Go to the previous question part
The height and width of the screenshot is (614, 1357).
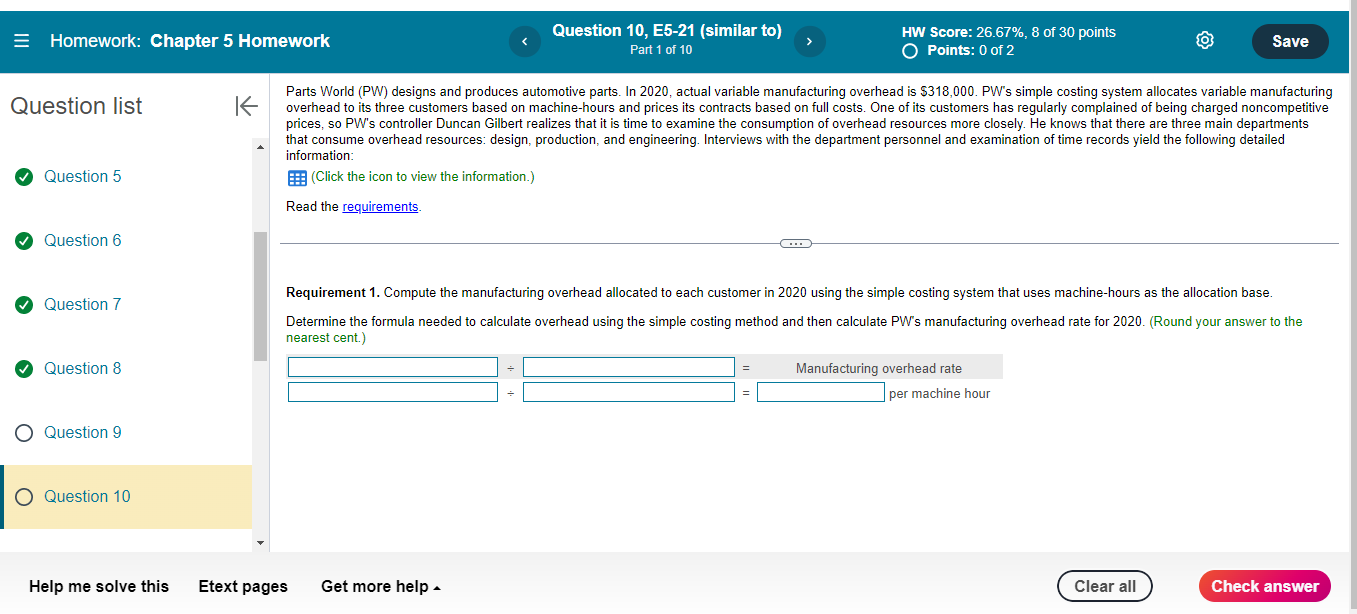click(x=524, y=41)
